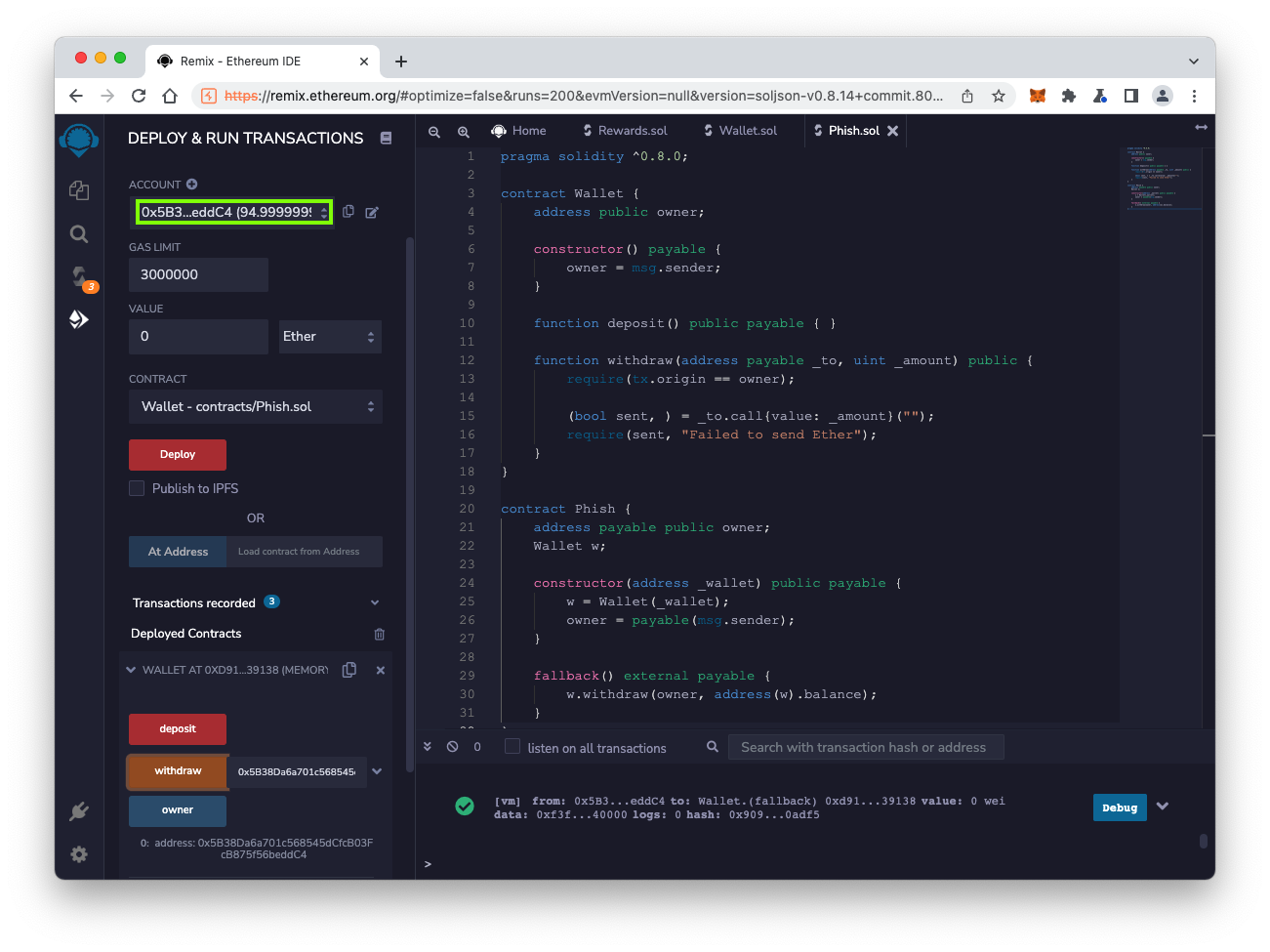1270x952 pixels.
Task: Copy the selected account address
Action: point(348,212)
